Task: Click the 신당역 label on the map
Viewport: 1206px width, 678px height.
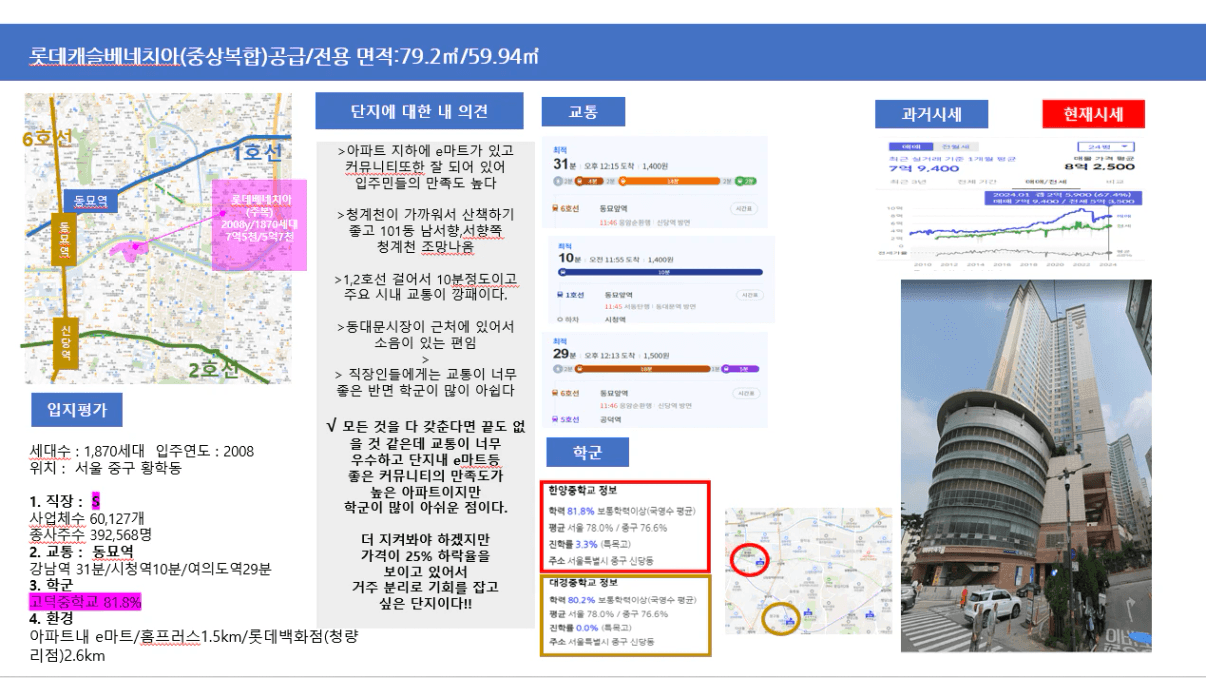Action: coord(65,344)
